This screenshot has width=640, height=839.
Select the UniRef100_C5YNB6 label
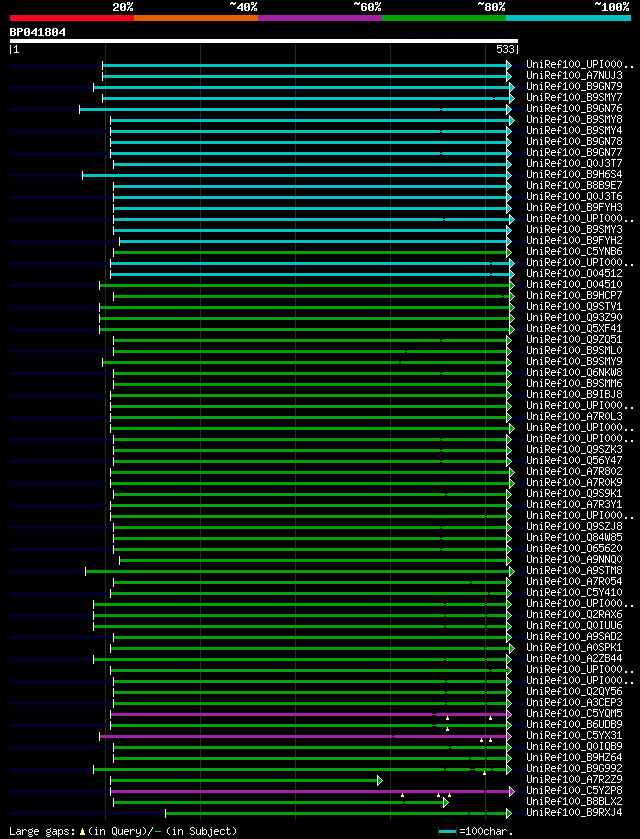pos(574,251)
